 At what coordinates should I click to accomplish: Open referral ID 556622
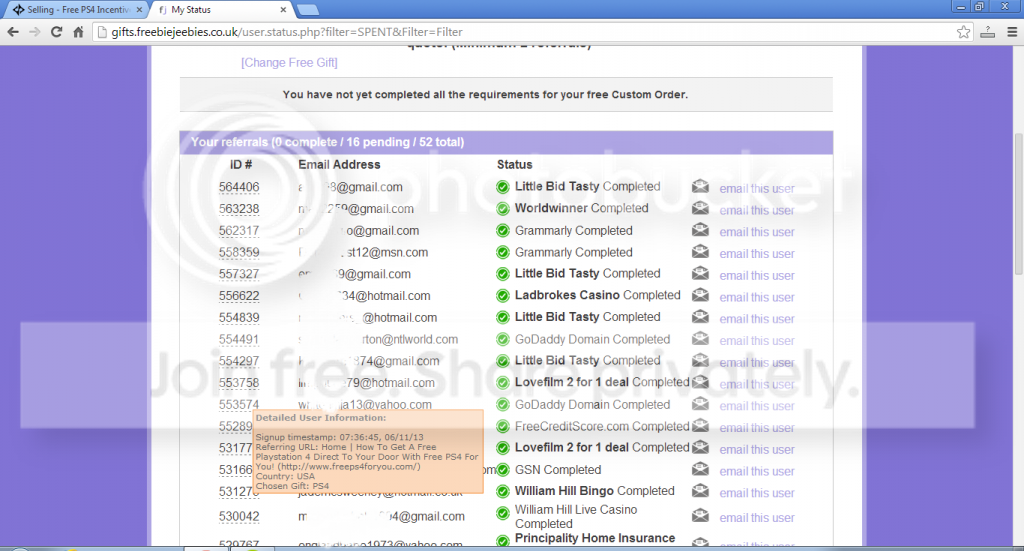(239, 296)
